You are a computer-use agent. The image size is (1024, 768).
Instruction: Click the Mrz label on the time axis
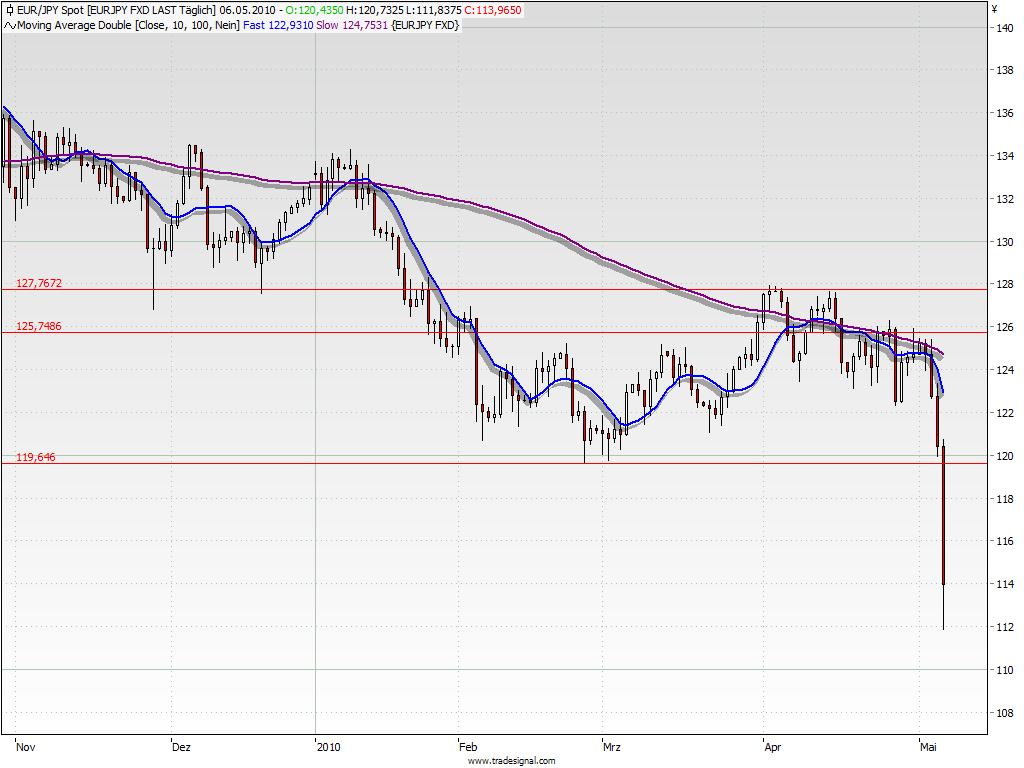612,747
